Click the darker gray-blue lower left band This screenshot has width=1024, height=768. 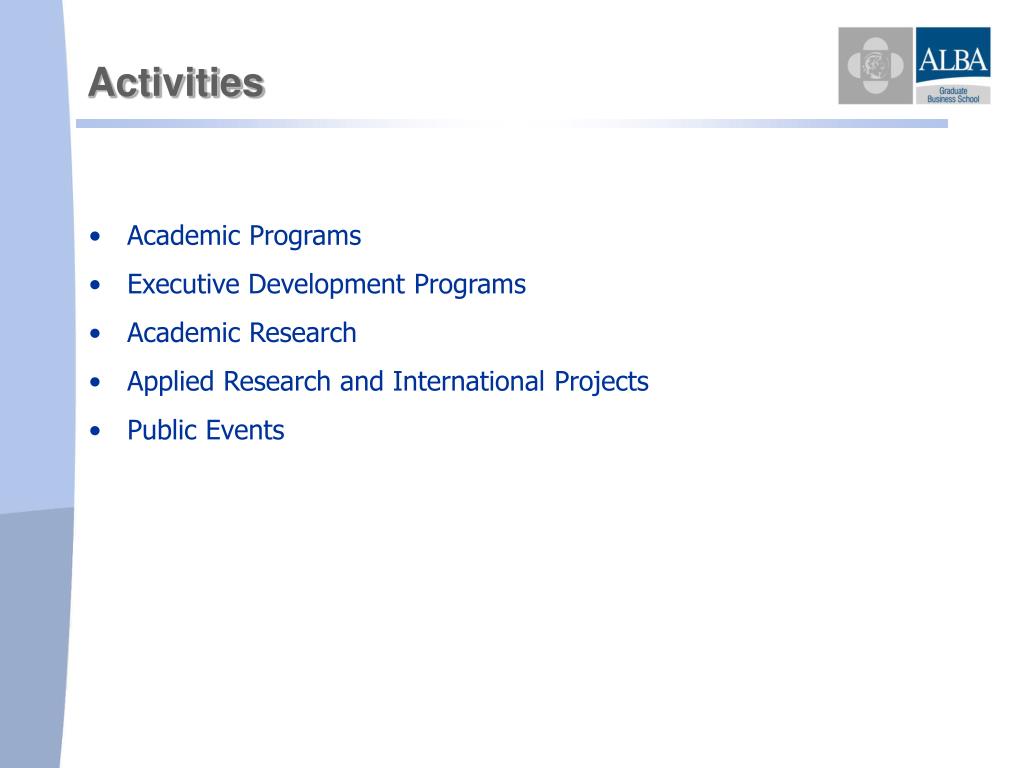click(x=33, y=640)
